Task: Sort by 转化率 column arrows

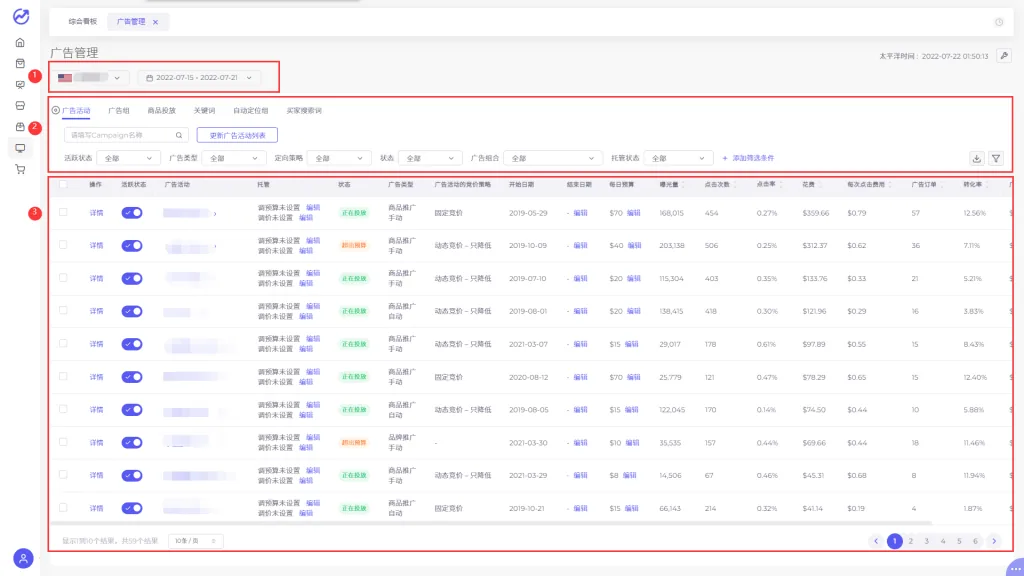Action: pos(987,185)
